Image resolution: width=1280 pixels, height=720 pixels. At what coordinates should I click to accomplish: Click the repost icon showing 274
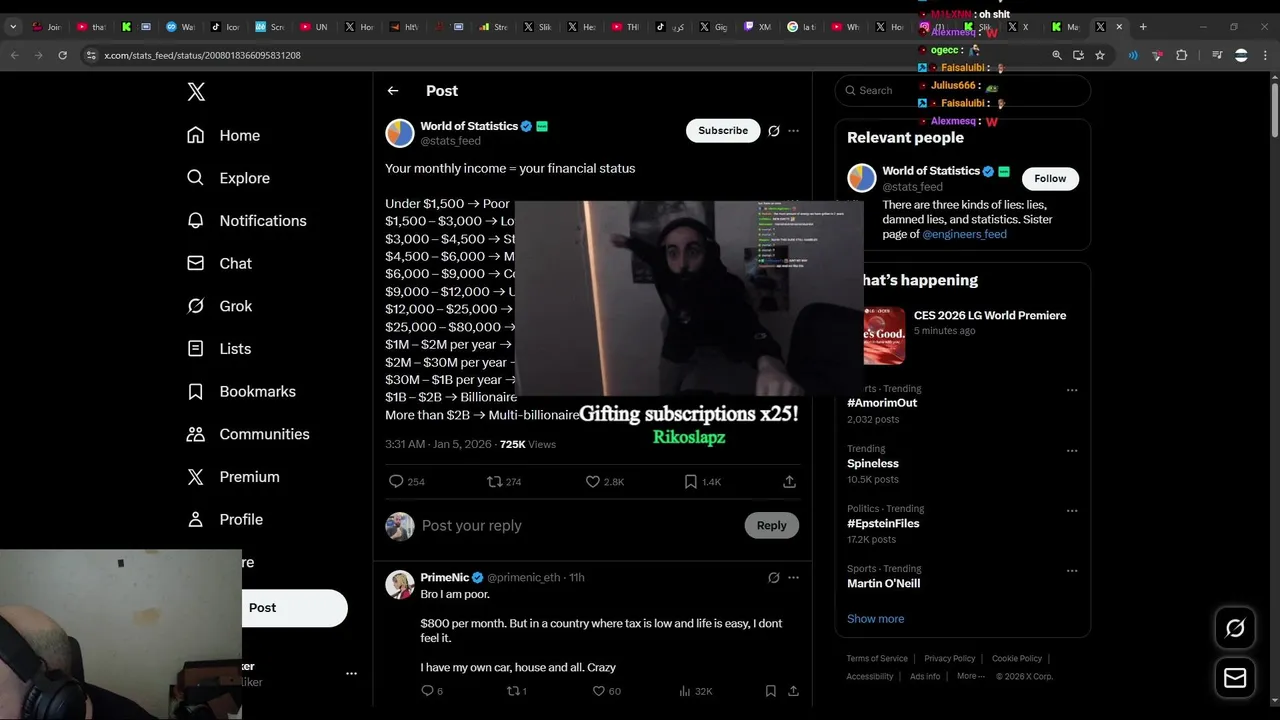[x=494, y=482]
